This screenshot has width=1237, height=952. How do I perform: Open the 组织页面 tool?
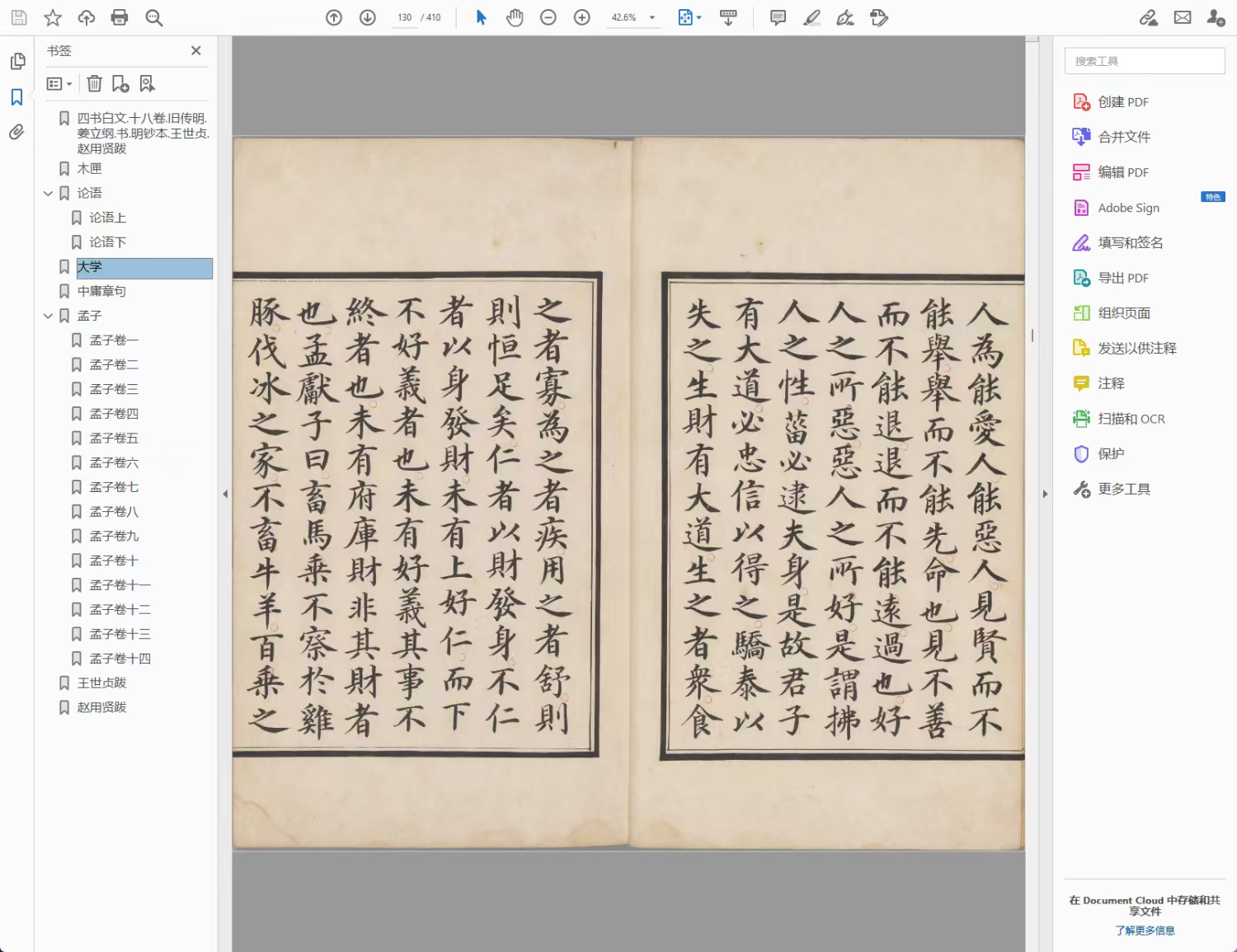(x=1111, y=313)
